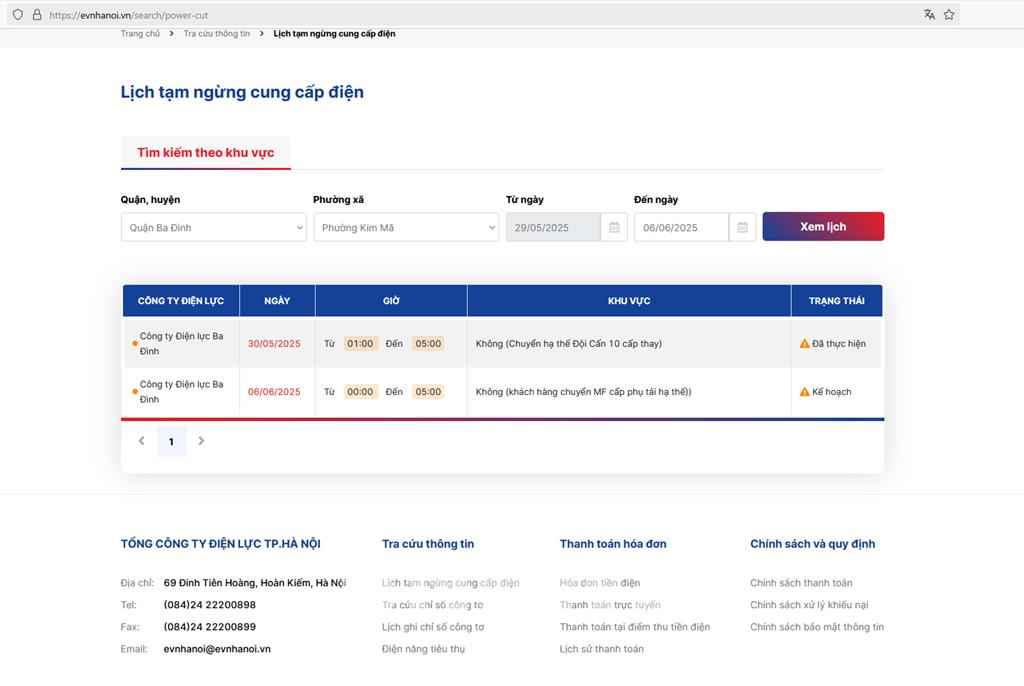Select the Tìm kiếm theo khu vực tab
Image resolution: width=1024 pixels, height=686 pixels.
coord(205,153)
